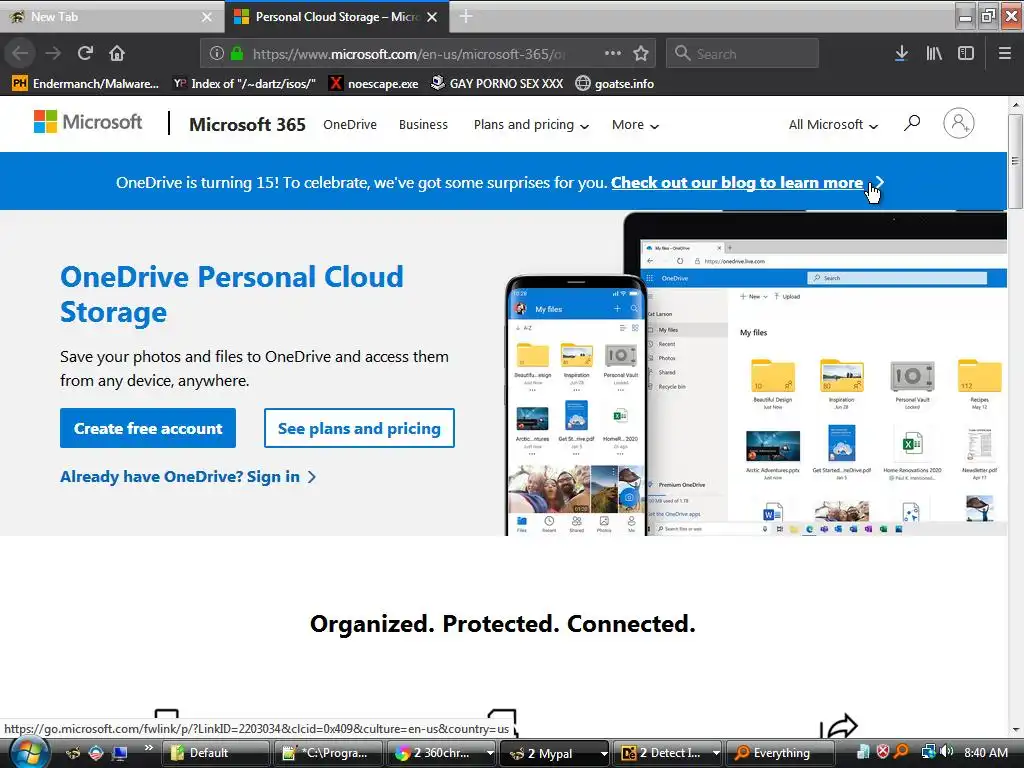
Task: Expand the More dropdown menu
Action: [635, 125]
